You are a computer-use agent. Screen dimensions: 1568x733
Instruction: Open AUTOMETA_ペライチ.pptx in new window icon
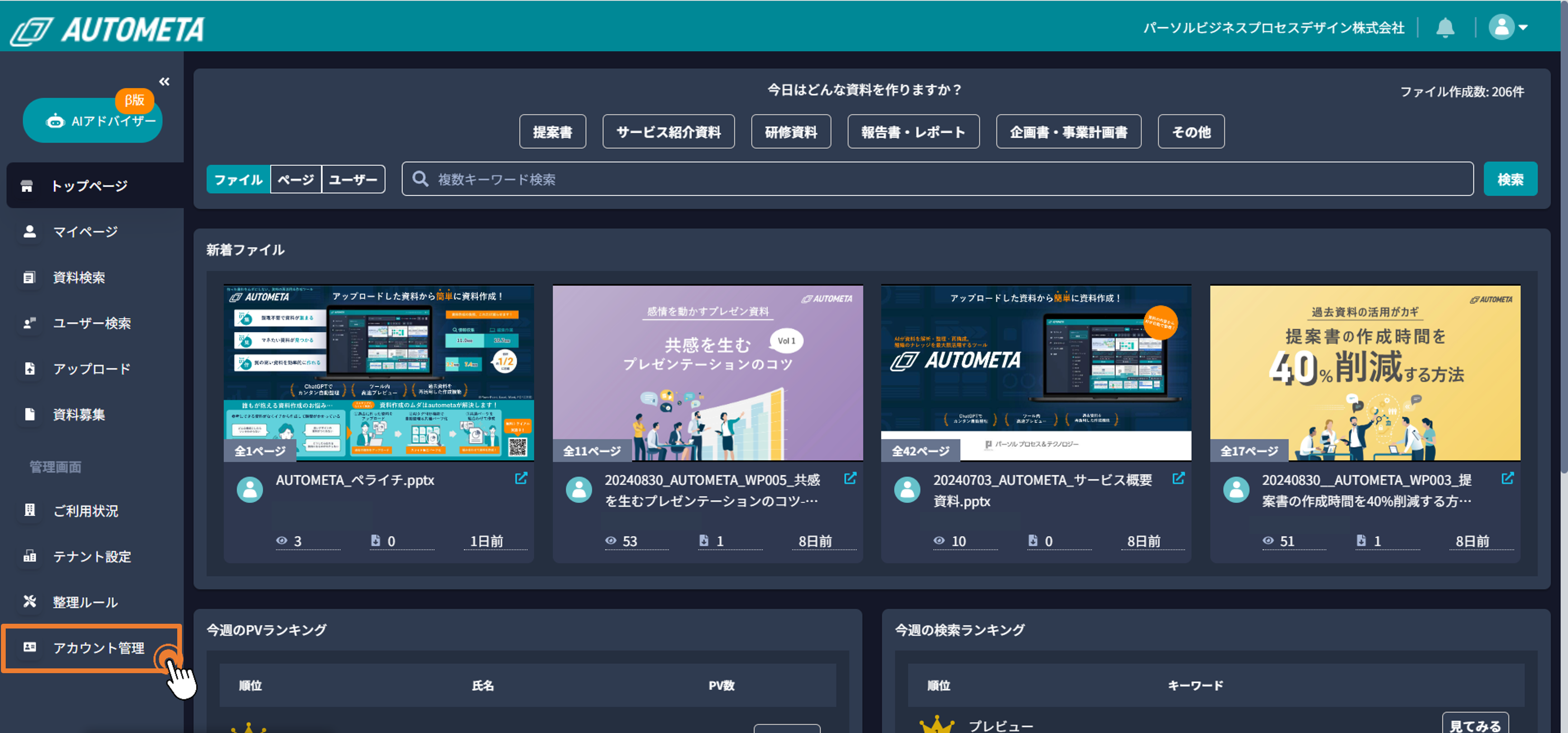point(521,478)
